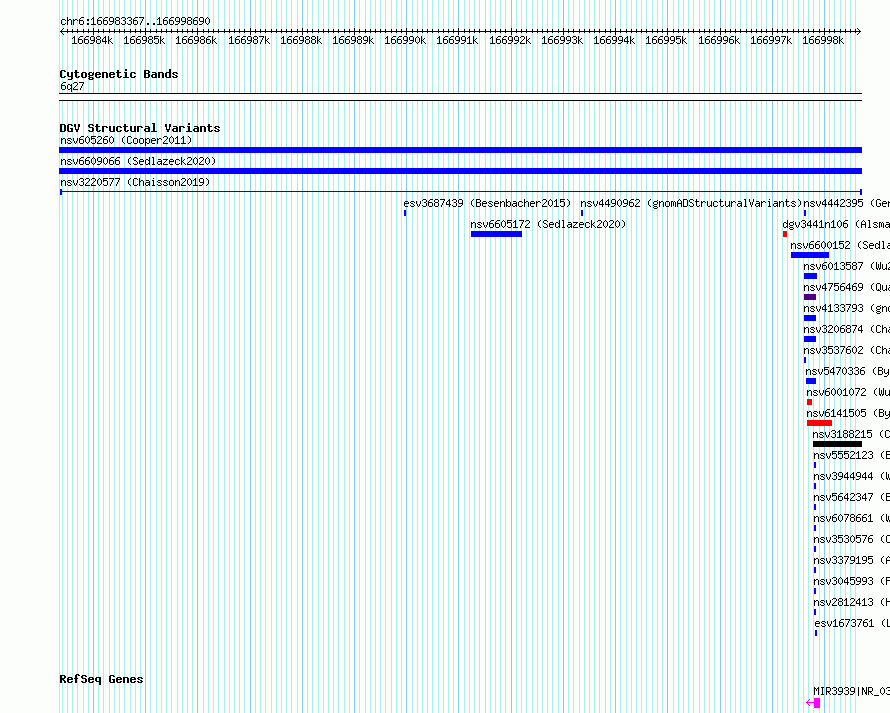Open nsv4490962 gnomAD structural variant label
The width and height of the screenshot is (890, 713).
click(x=691, y=203)
